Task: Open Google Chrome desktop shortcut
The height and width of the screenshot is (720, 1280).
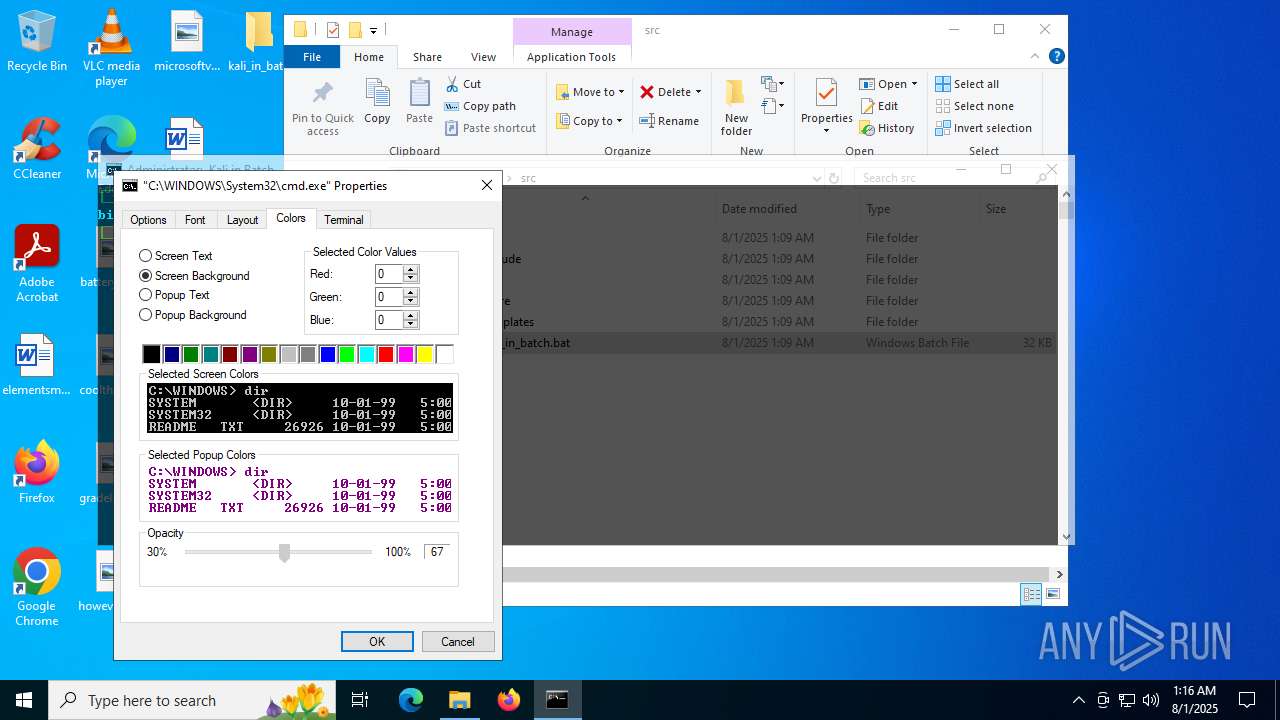Action: click(x=37, y=588)
